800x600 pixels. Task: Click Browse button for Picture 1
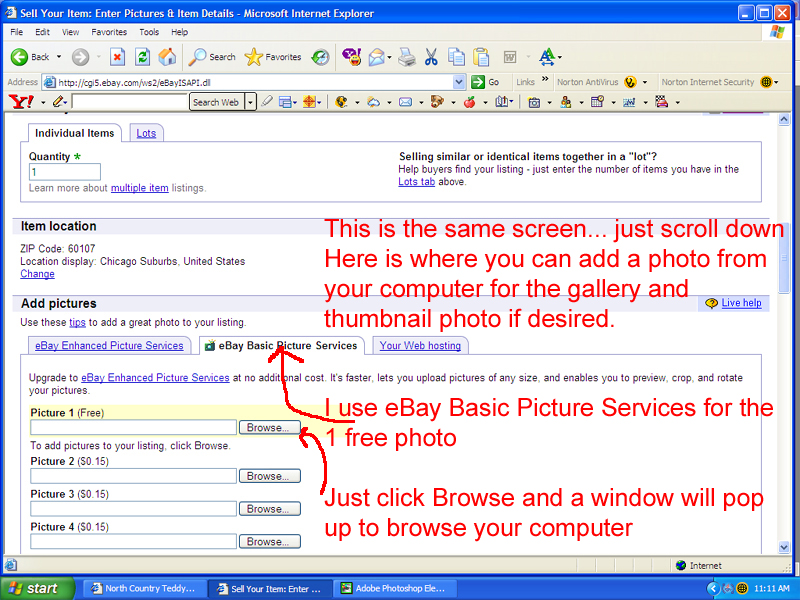pyautogui.click(x=267, y=428)
